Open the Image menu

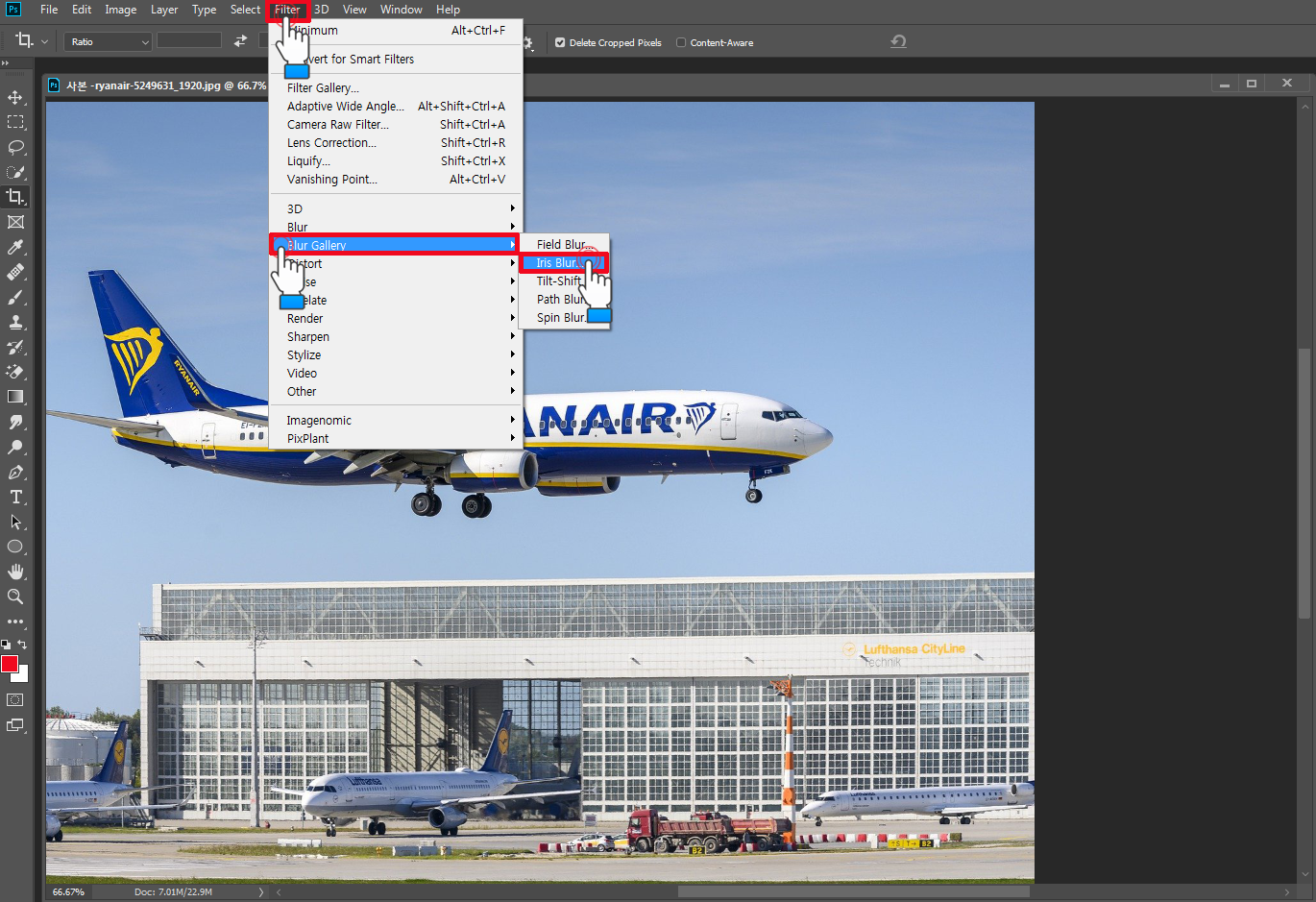(x=120, y=10)
